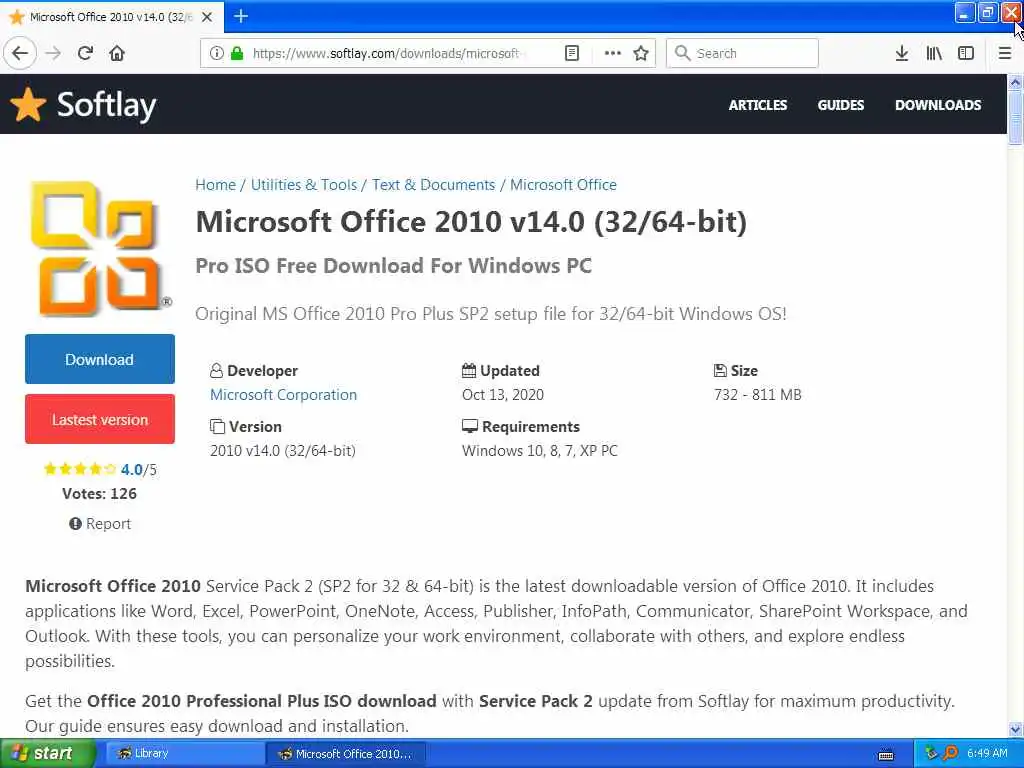Select Microsoft Office 2010 taskbar button

345,754
